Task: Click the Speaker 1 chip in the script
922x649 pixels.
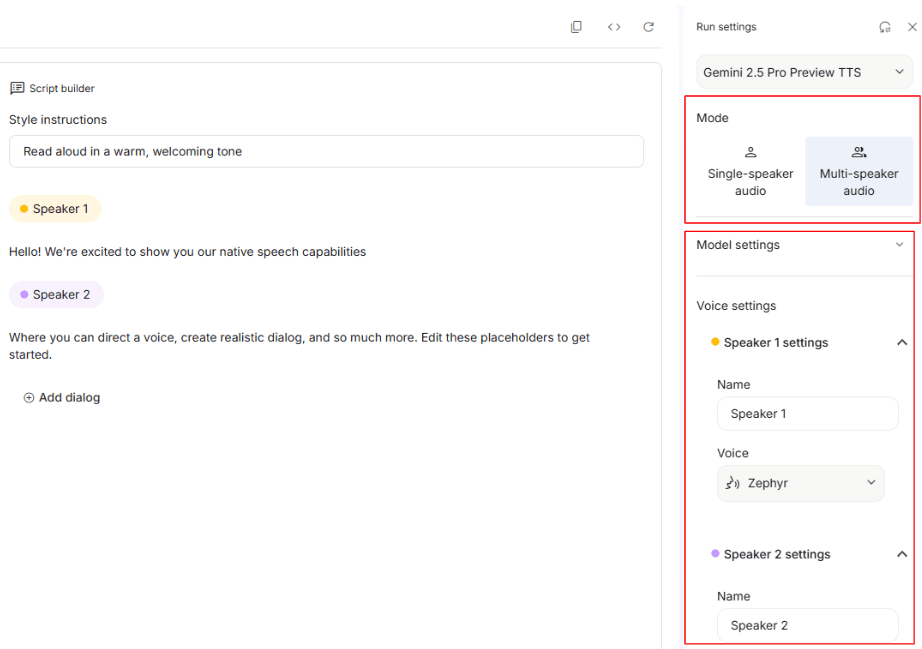Action: [55, 209]
